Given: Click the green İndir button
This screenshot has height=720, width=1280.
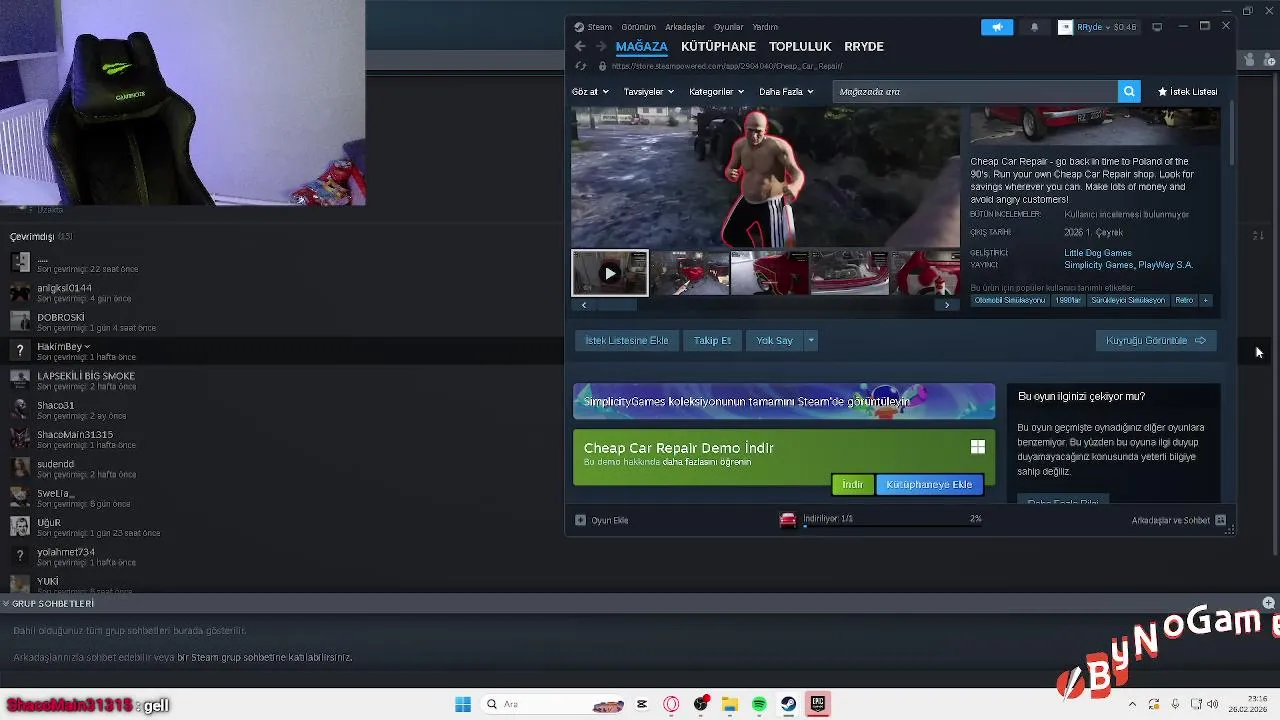Looking at the screenshot, I should click(x=852, y=485).
